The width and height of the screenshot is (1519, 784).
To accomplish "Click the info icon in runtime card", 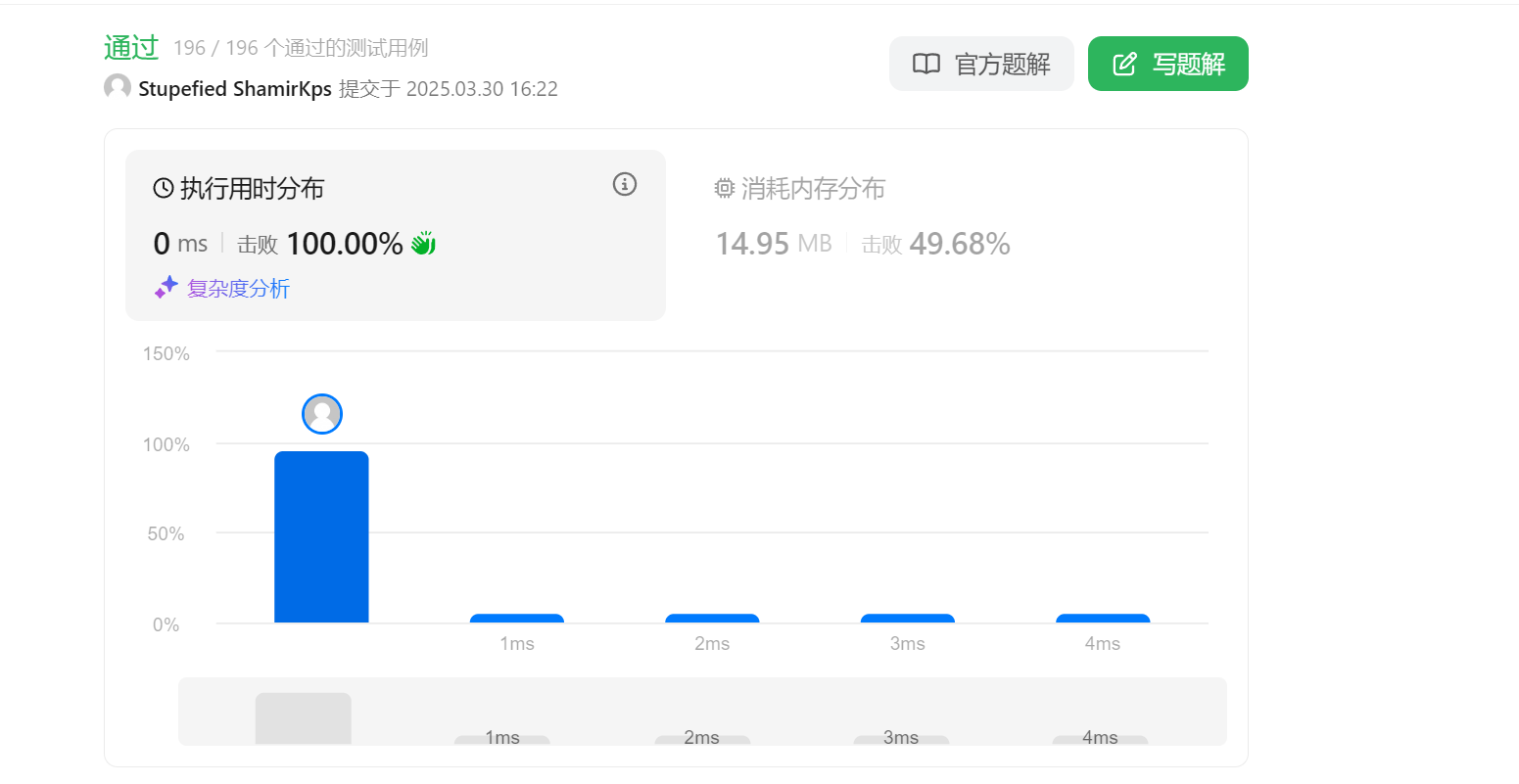I will [625, 184].
